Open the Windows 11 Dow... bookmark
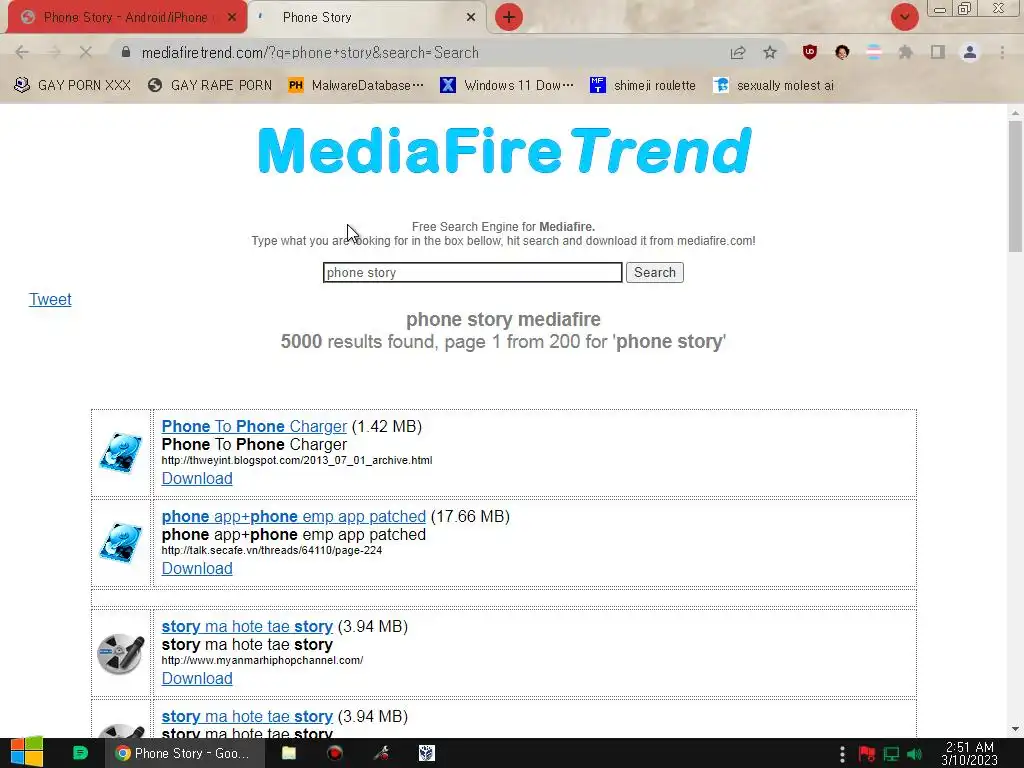Viewport: 1024px width, 768px height. point(507,86)
